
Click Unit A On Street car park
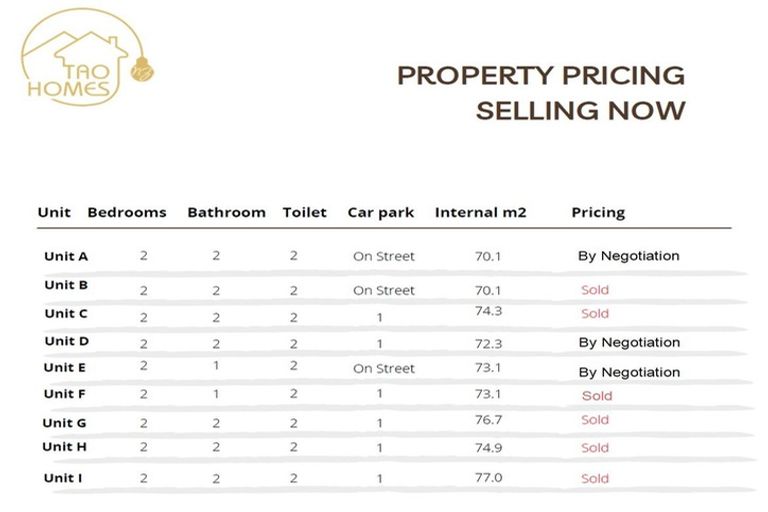(x=383, y=257)
